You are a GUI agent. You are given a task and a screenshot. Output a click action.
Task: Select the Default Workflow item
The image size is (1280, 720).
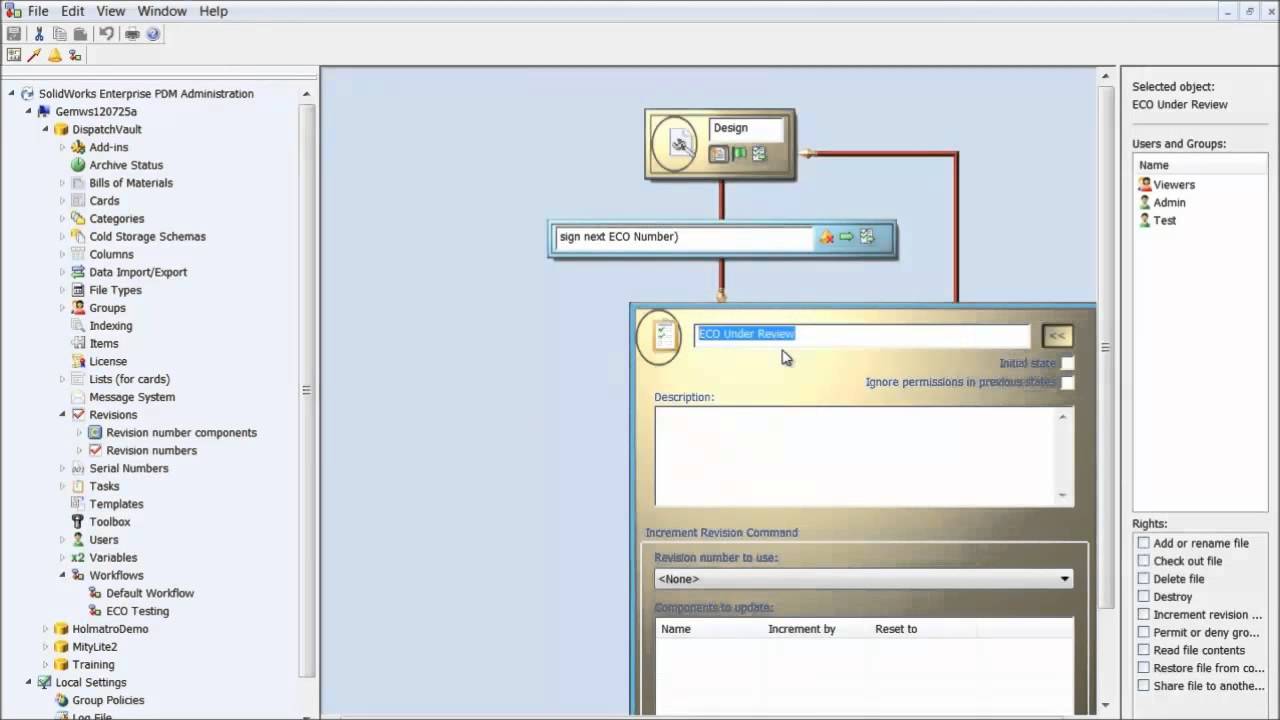click(150, 593)
